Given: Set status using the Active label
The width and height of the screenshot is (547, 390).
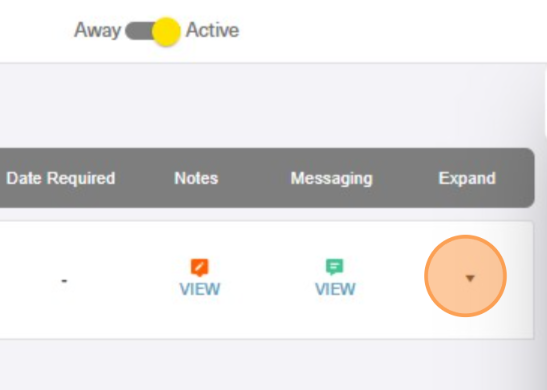Looking at the screenshot, I should [212, 30].
